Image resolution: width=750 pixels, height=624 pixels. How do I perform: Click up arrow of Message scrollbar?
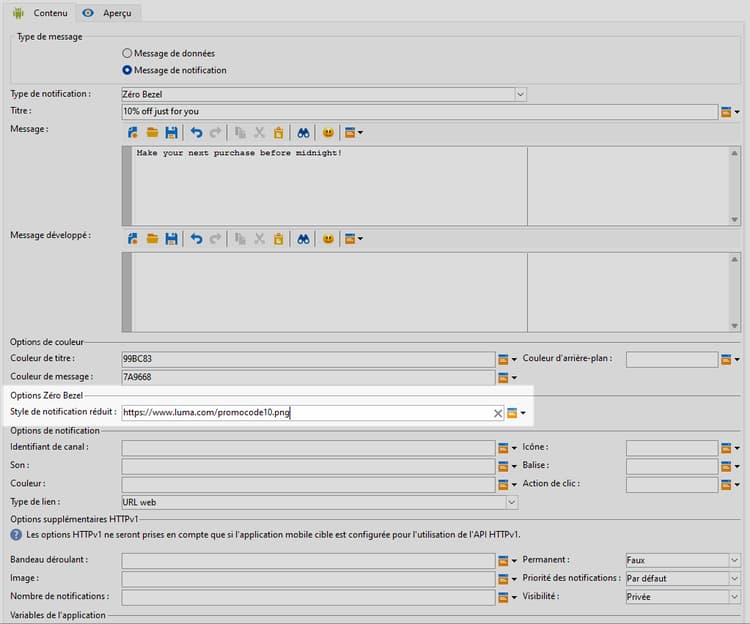coord(734,153)
